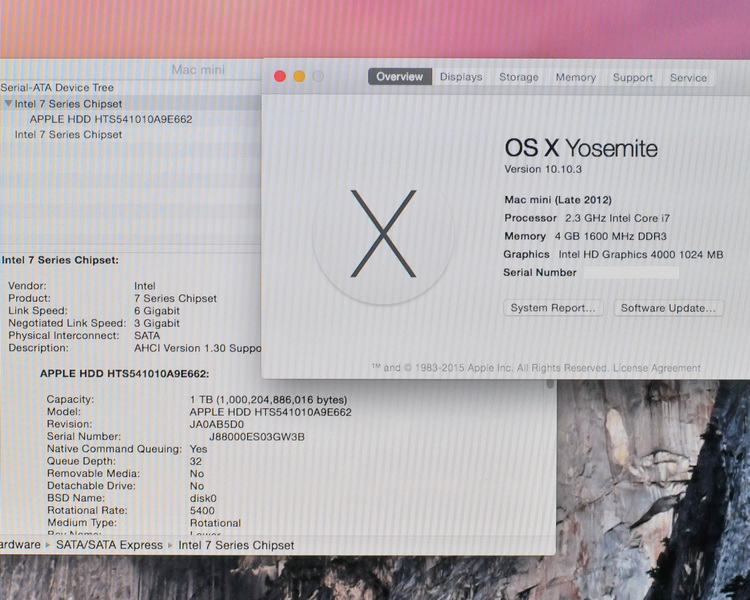The height and width of the screenshot is (600, 750).
Task: Switch to the Overview tab
Action: point(399,77)
